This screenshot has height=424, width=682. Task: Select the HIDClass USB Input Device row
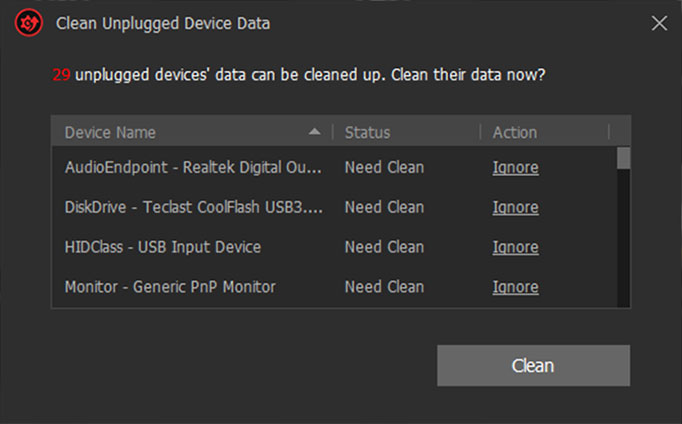tap(334, 247)
